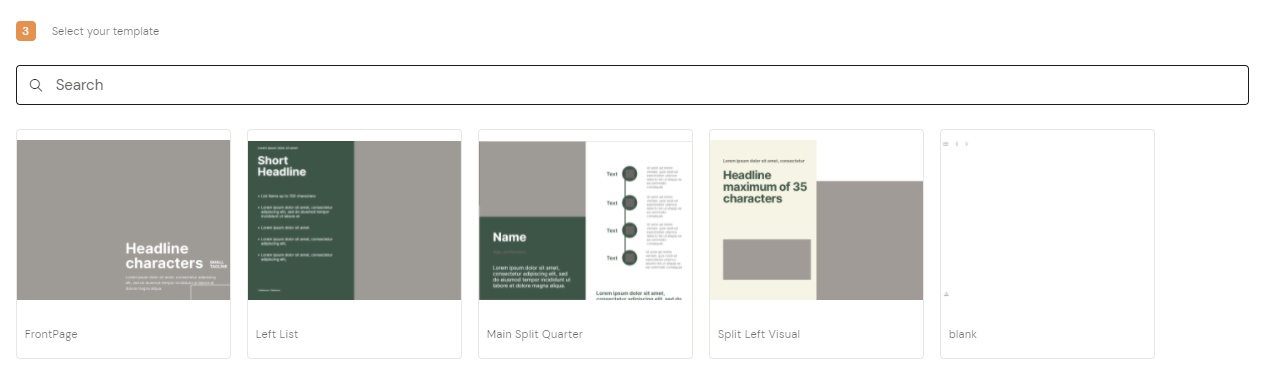Choose the Left List template preview
The width and height of the screenshot is (1273, 368).
[x=354, y=220]
